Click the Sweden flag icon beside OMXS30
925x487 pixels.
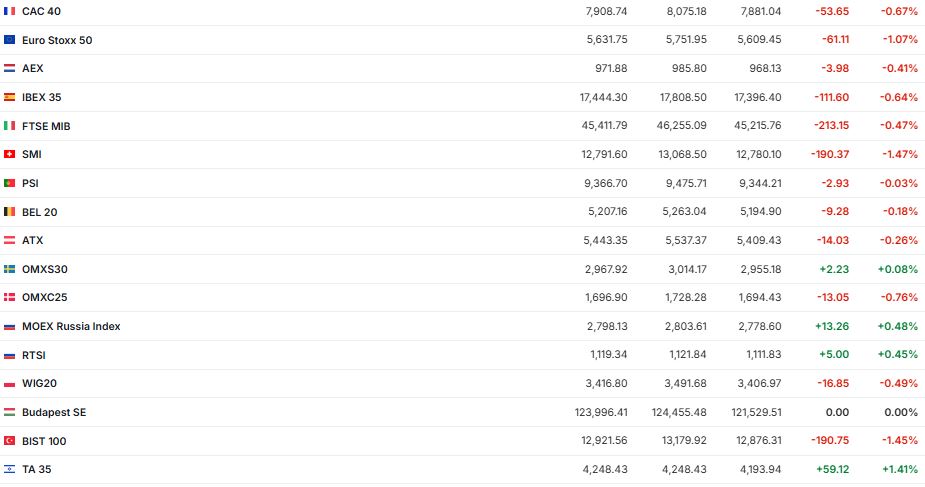[x=10, y=269]
